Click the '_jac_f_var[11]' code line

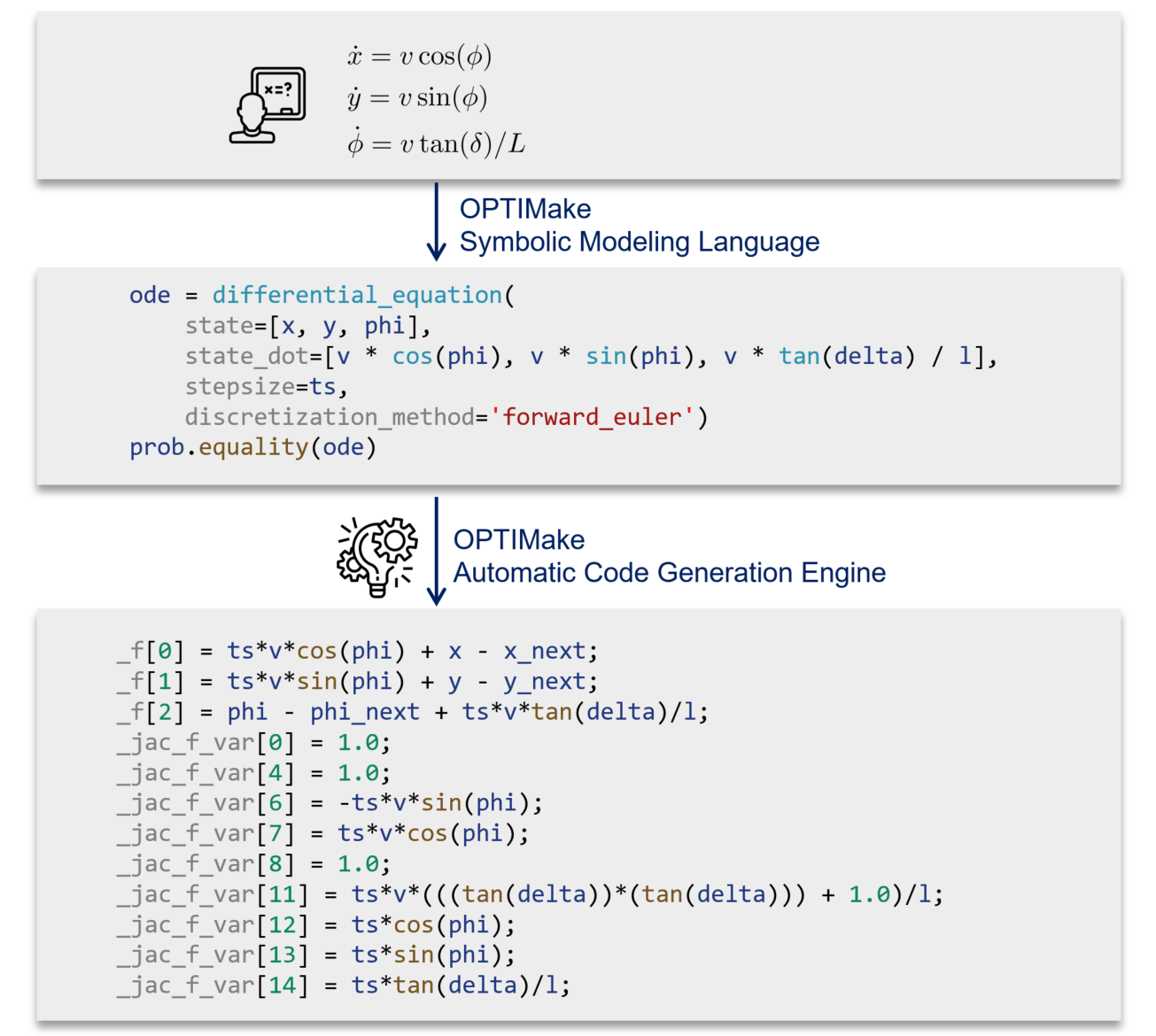coord(530,894)
